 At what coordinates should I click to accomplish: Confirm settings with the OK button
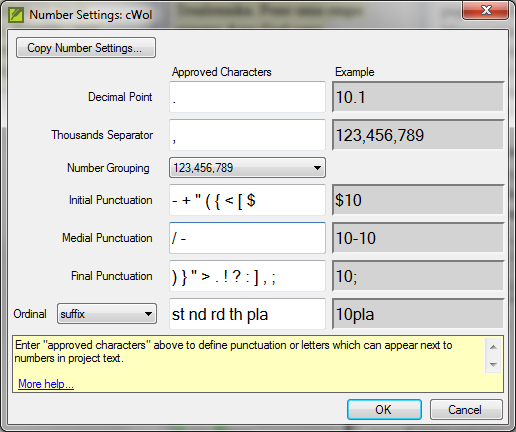384,410
